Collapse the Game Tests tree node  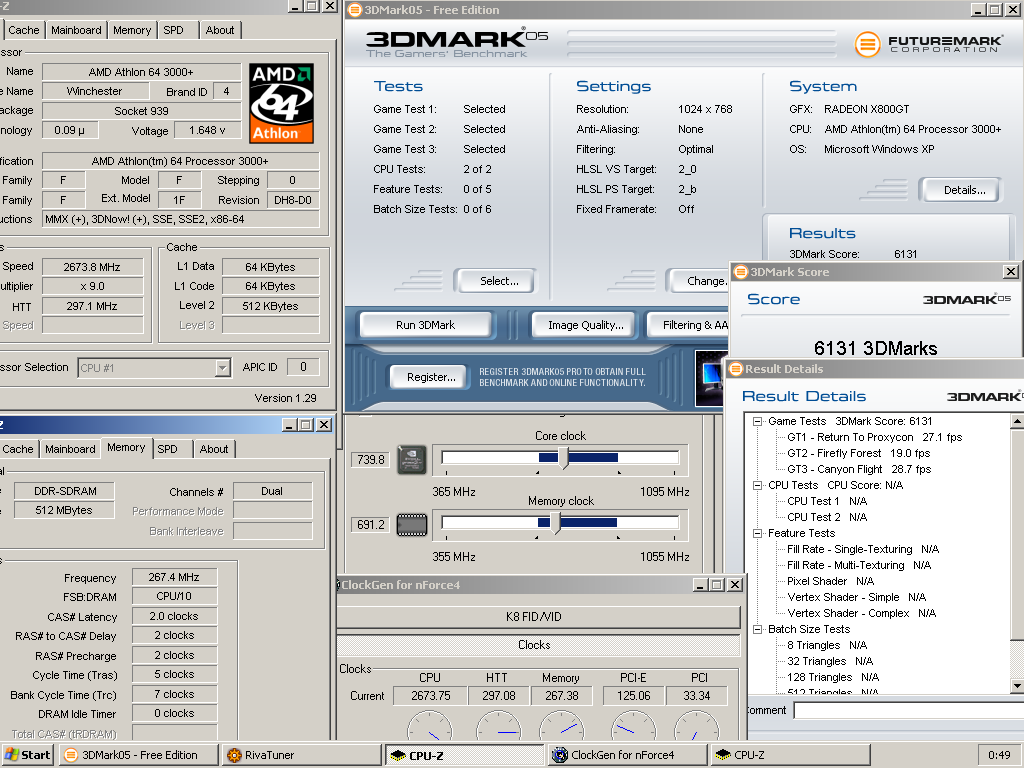pyautogui.click(x=758, y=421)
